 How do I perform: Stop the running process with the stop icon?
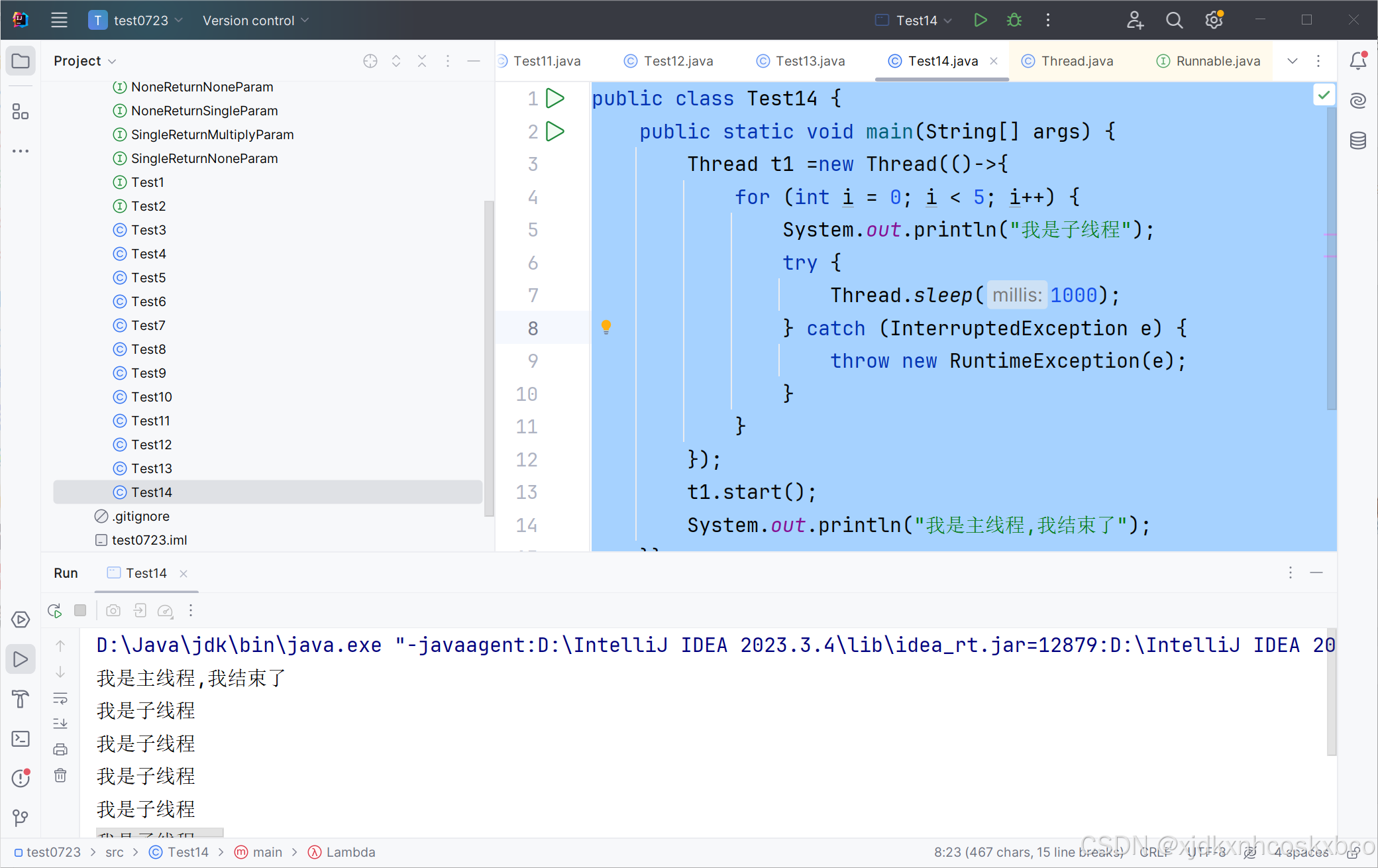click(x=80, y=610)
